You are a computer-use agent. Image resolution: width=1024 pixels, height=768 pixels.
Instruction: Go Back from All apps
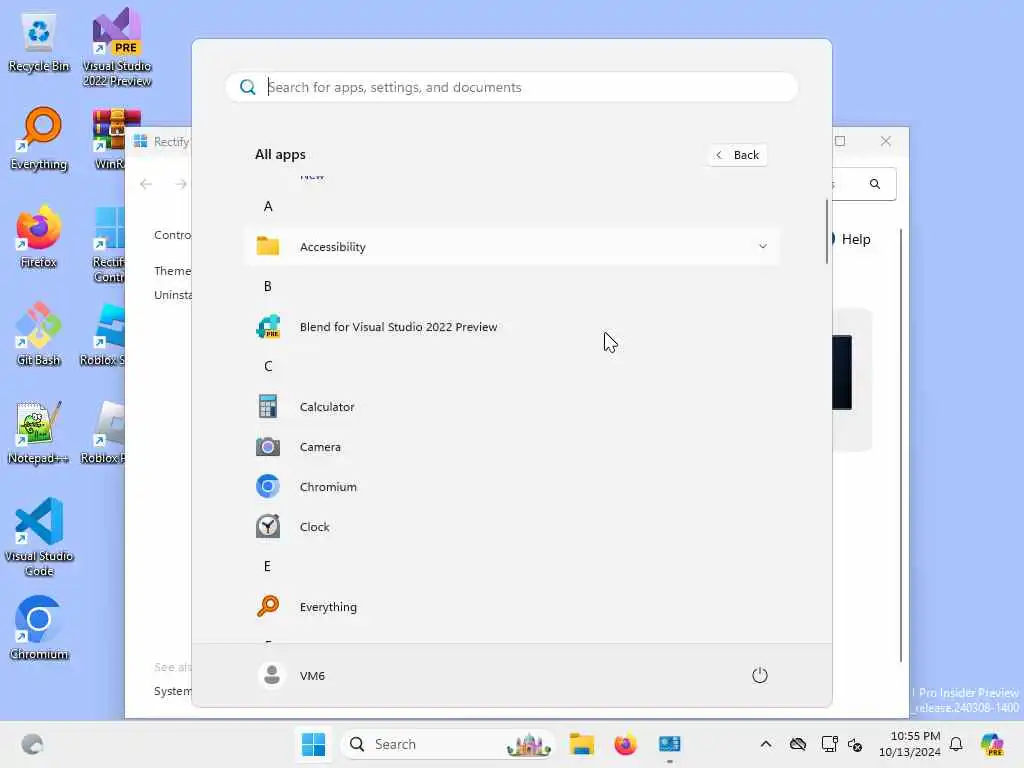[738, 155]
